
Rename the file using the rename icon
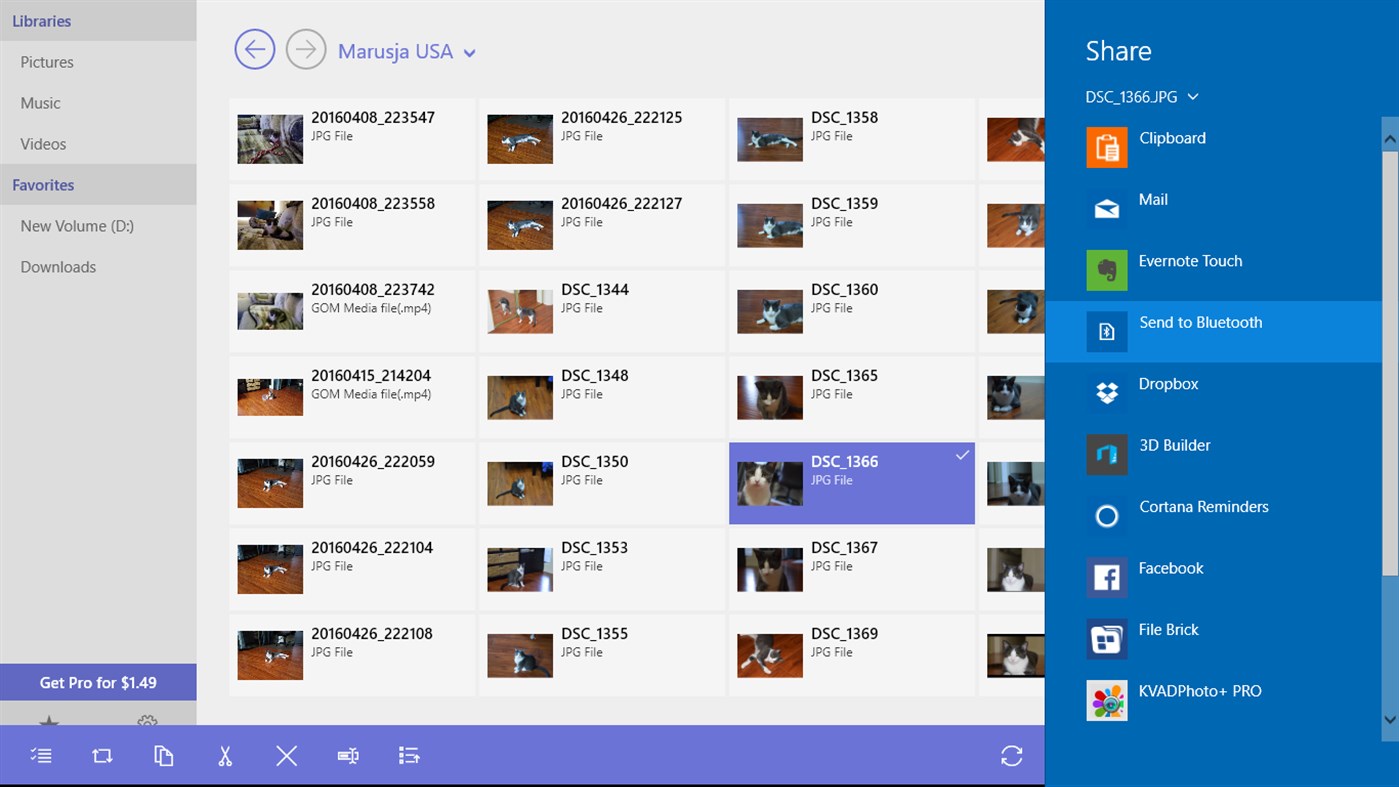347,755
